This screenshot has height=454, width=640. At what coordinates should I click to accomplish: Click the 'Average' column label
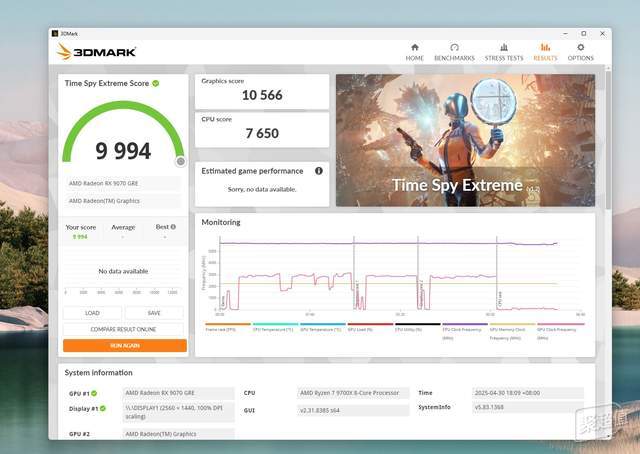[123, 227]
